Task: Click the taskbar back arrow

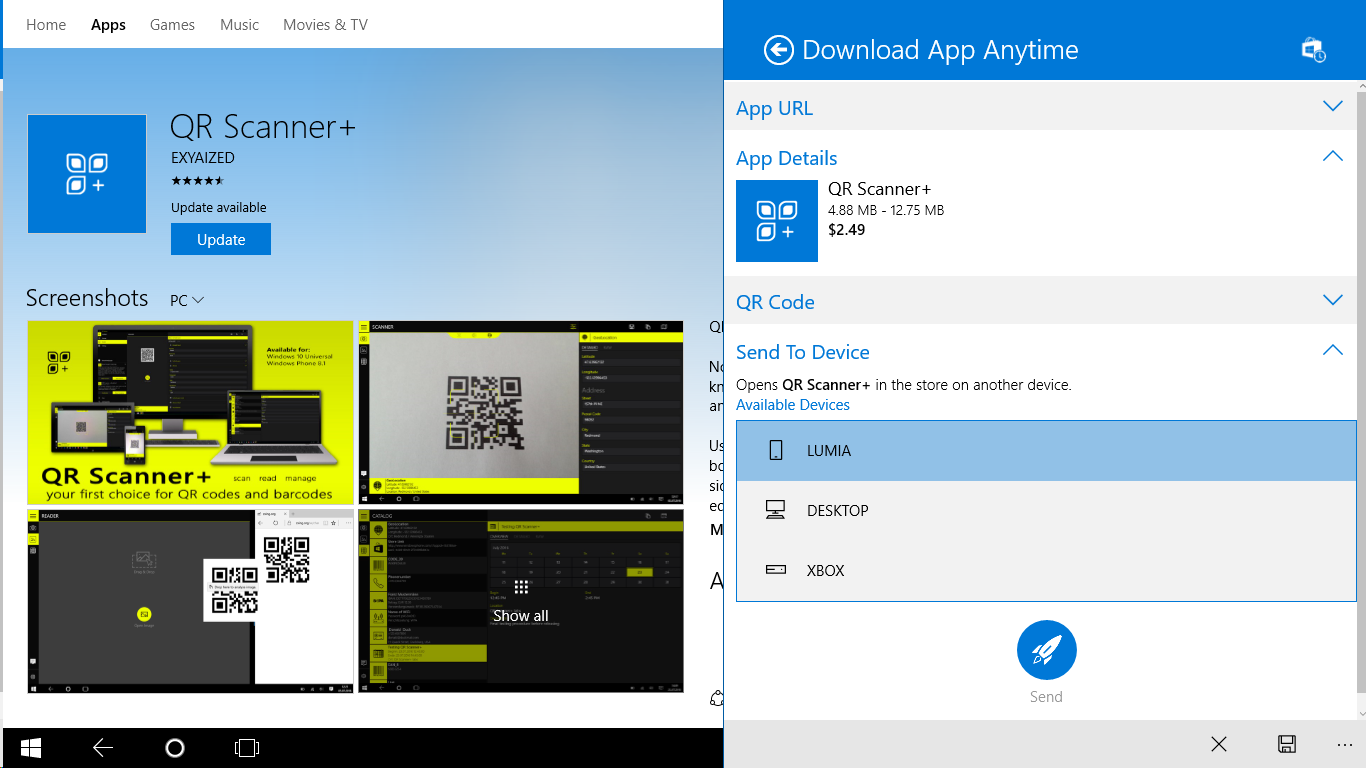Action: pyautogui.click(x=103, y=748)
